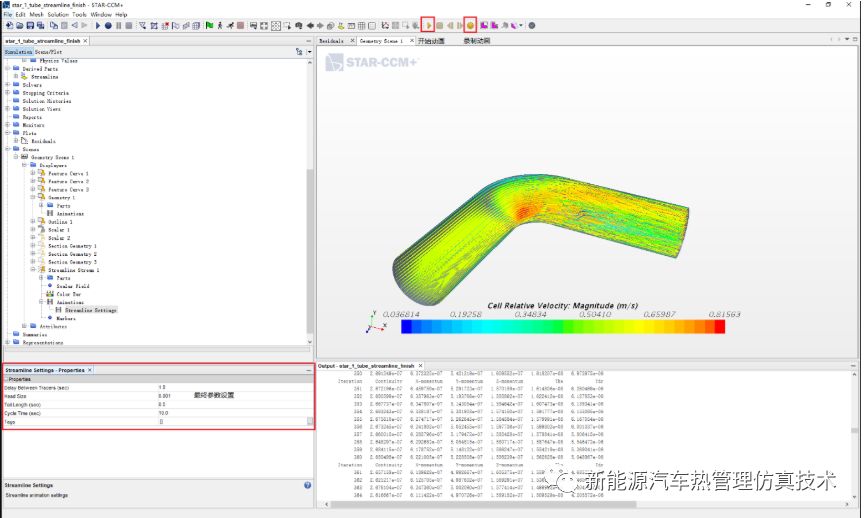Click the blue Initialize solution circle icon
The image size is (864, 518).
(108, 25)
